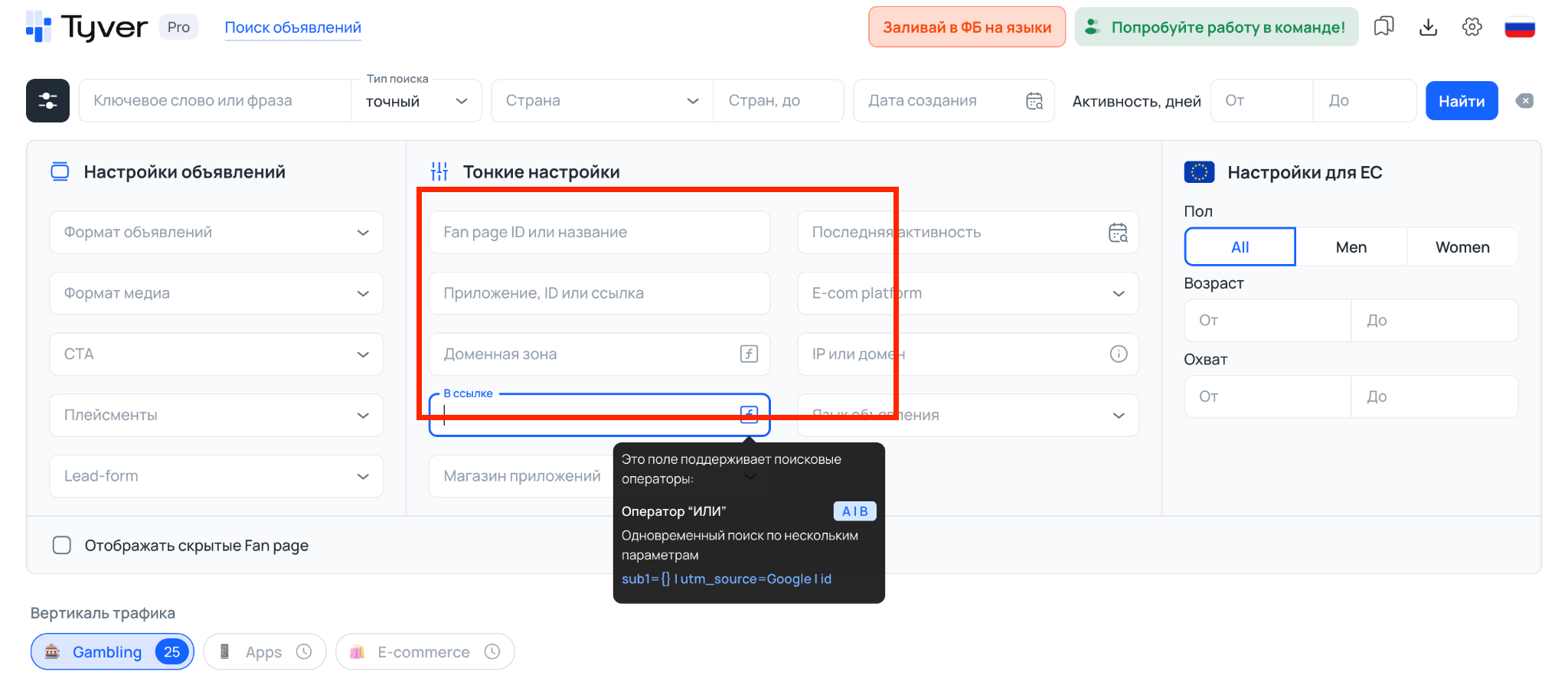Open the filter settings slider button
The width and height of the screenshot is (1568, 685).
coord(47,100)
